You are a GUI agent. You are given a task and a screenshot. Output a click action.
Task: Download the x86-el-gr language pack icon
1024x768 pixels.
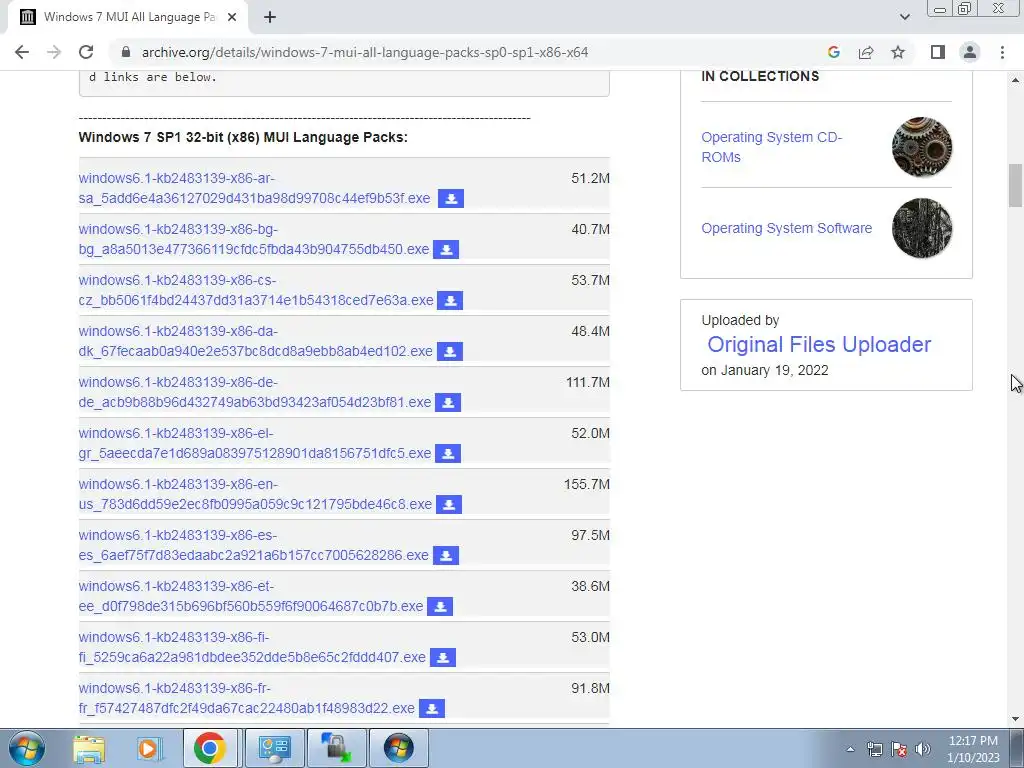(x=448, y=453)
